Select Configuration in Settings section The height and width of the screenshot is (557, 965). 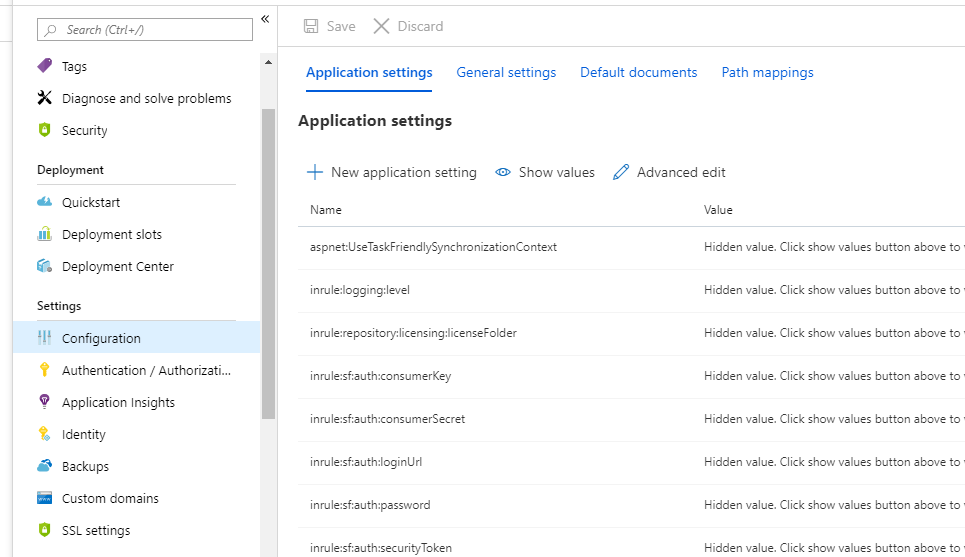click(x=137, y=337)
